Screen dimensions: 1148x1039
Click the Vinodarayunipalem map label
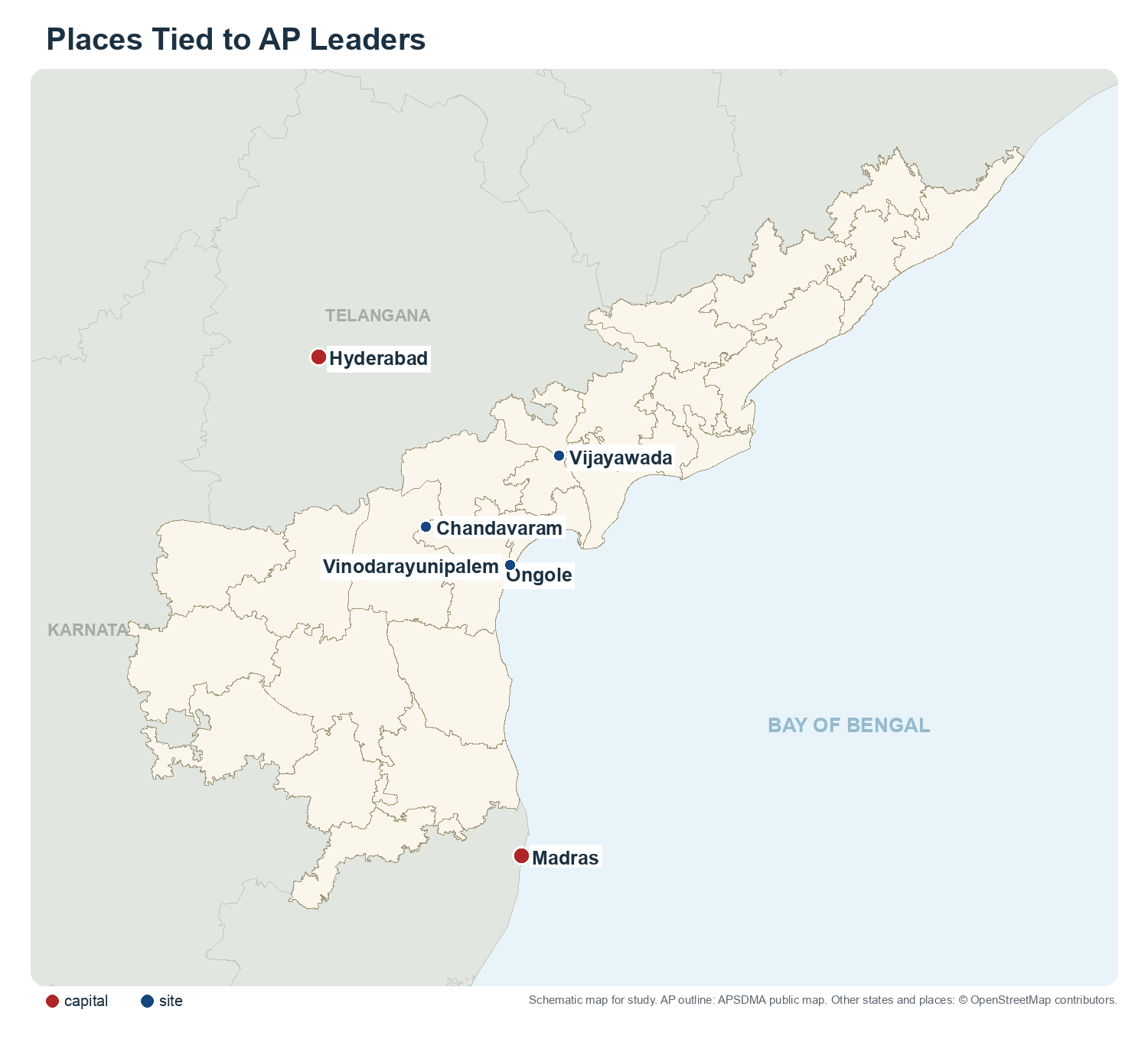click(411, 567)
